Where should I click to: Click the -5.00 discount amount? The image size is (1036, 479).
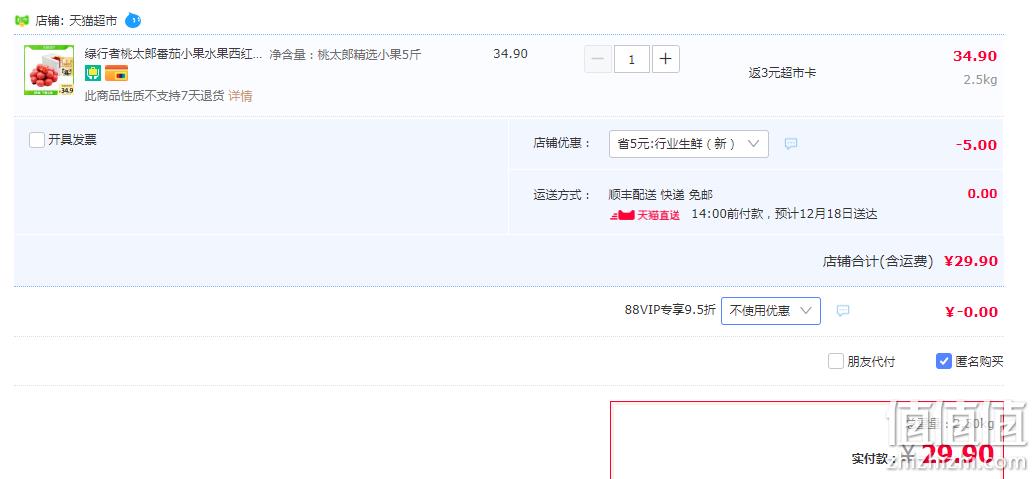[x=976, y=145]
